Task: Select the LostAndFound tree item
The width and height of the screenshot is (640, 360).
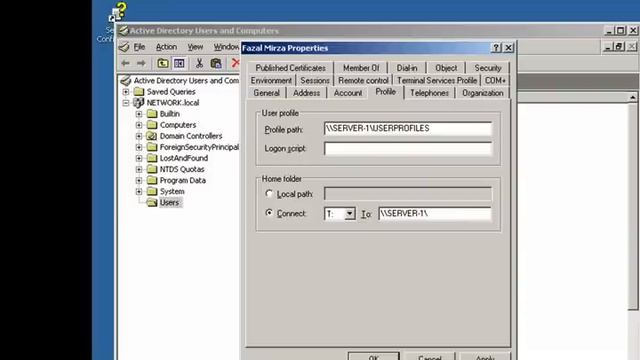Action: pos(184,158)
